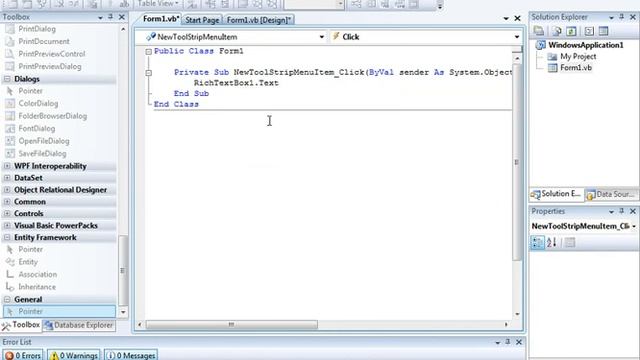Switch to Toolbox bottom tab
The width and height of the screenshot is (640, 360).
(x=21, y=325)
